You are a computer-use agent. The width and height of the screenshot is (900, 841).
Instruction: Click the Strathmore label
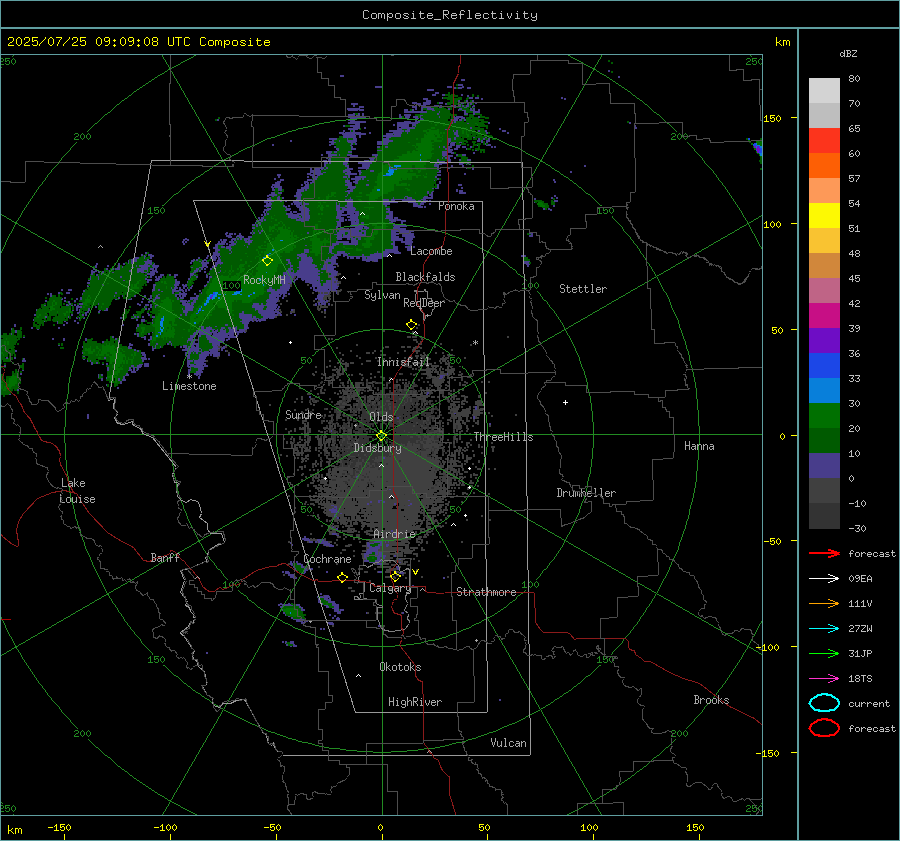(487, 592)
